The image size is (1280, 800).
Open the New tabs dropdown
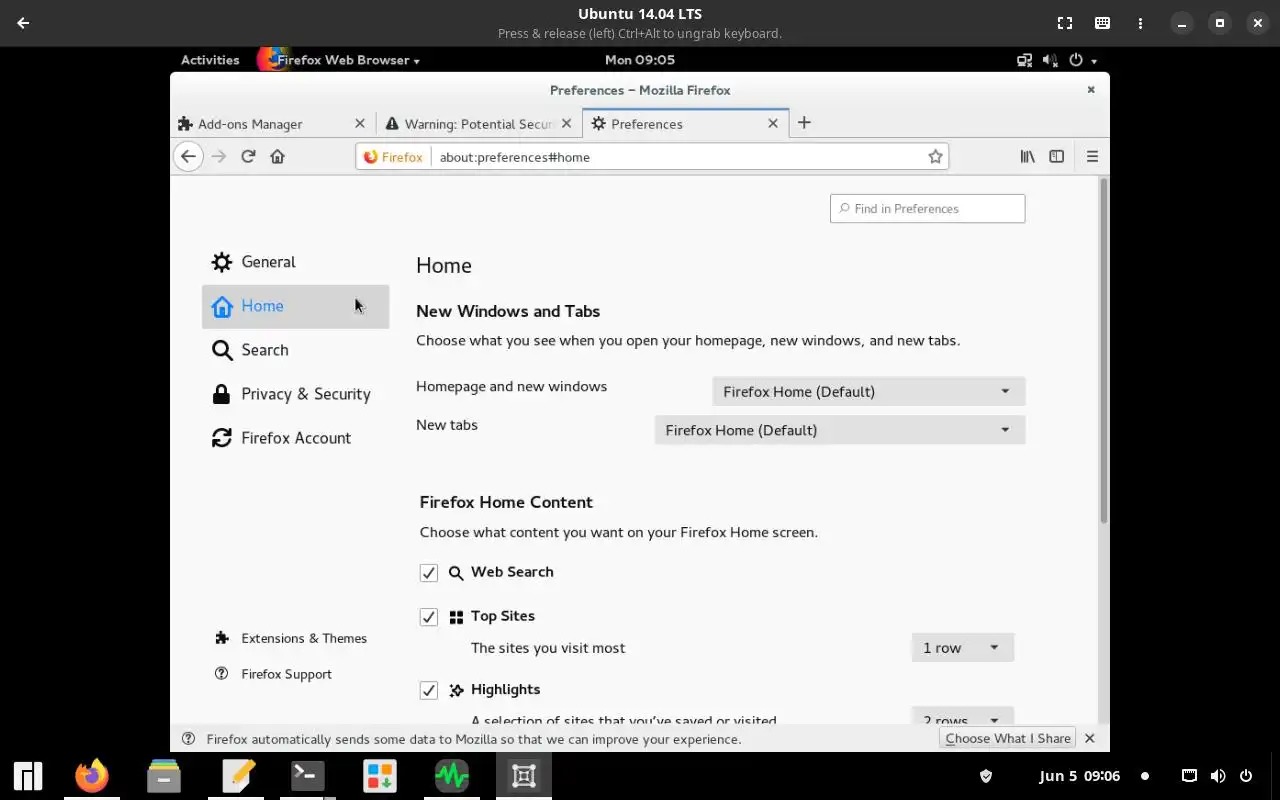click(840, 430)
